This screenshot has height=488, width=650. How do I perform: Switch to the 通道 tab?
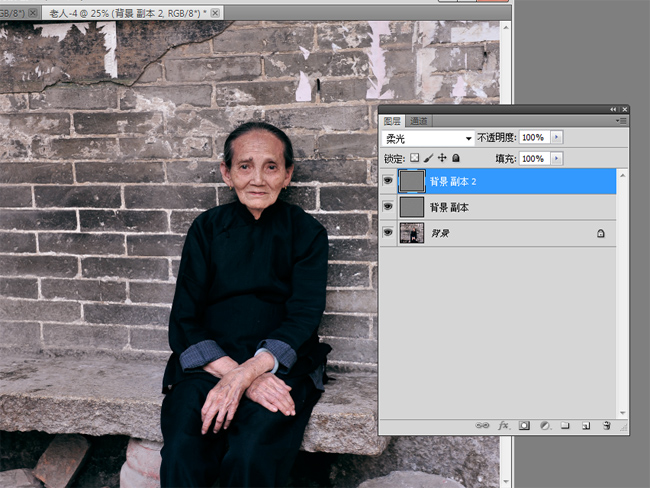tap(419, 120)
